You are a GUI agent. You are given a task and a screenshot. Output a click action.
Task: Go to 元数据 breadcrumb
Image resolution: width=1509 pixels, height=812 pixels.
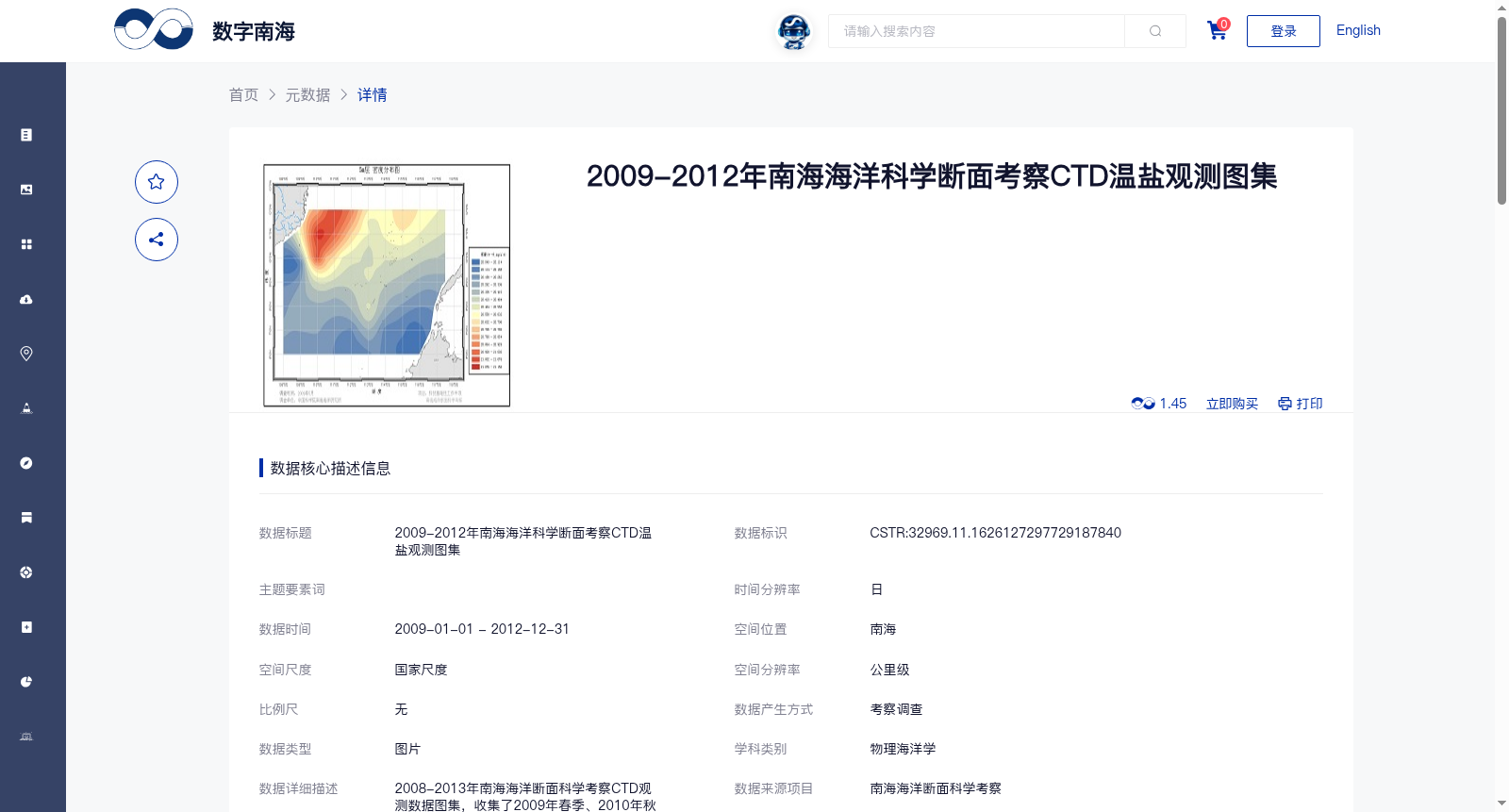click(307, 95)
